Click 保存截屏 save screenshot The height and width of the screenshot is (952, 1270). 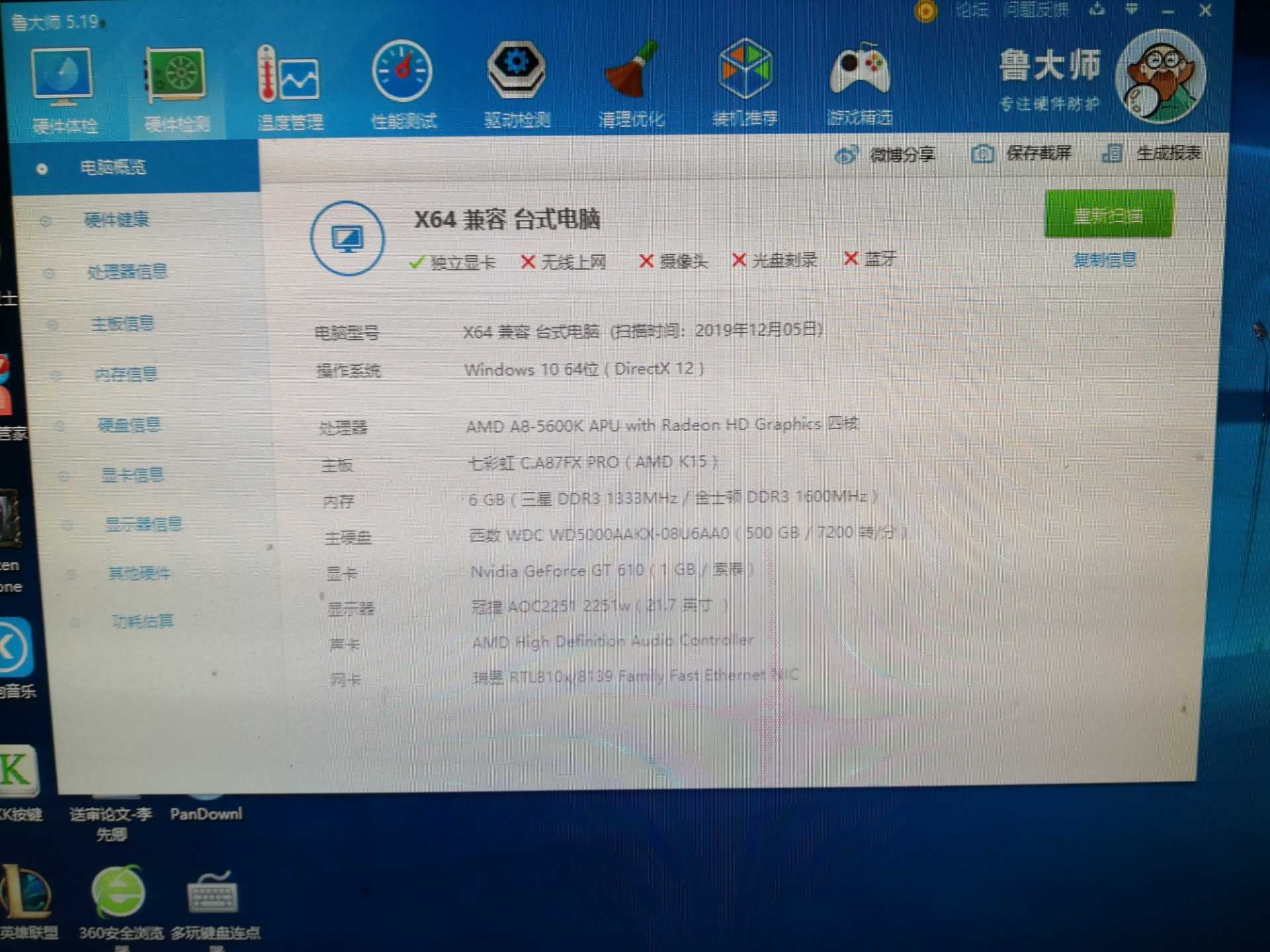tap(1021, 153)
